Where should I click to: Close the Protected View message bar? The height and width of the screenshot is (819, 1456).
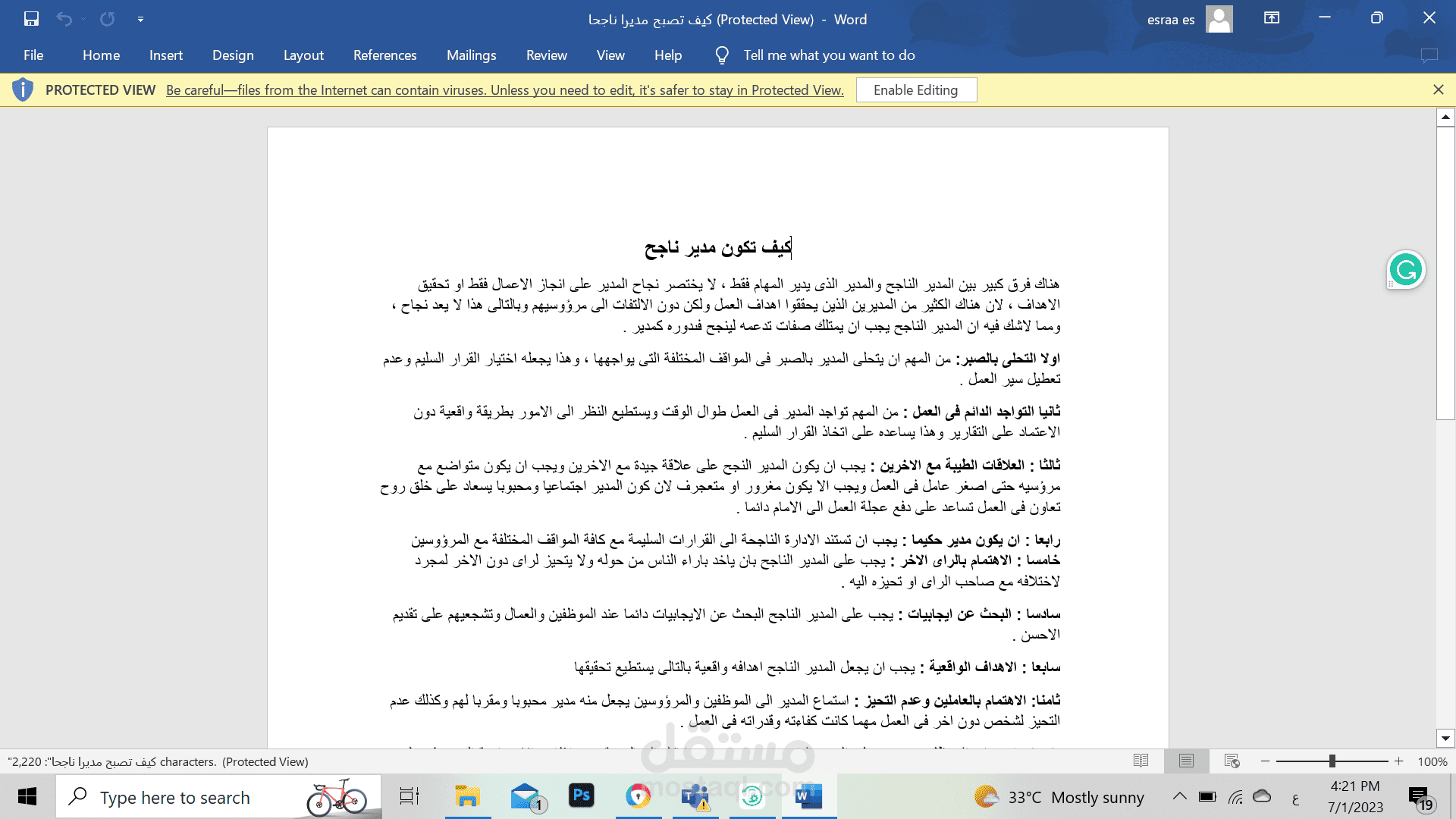(x=1439, y=89)
